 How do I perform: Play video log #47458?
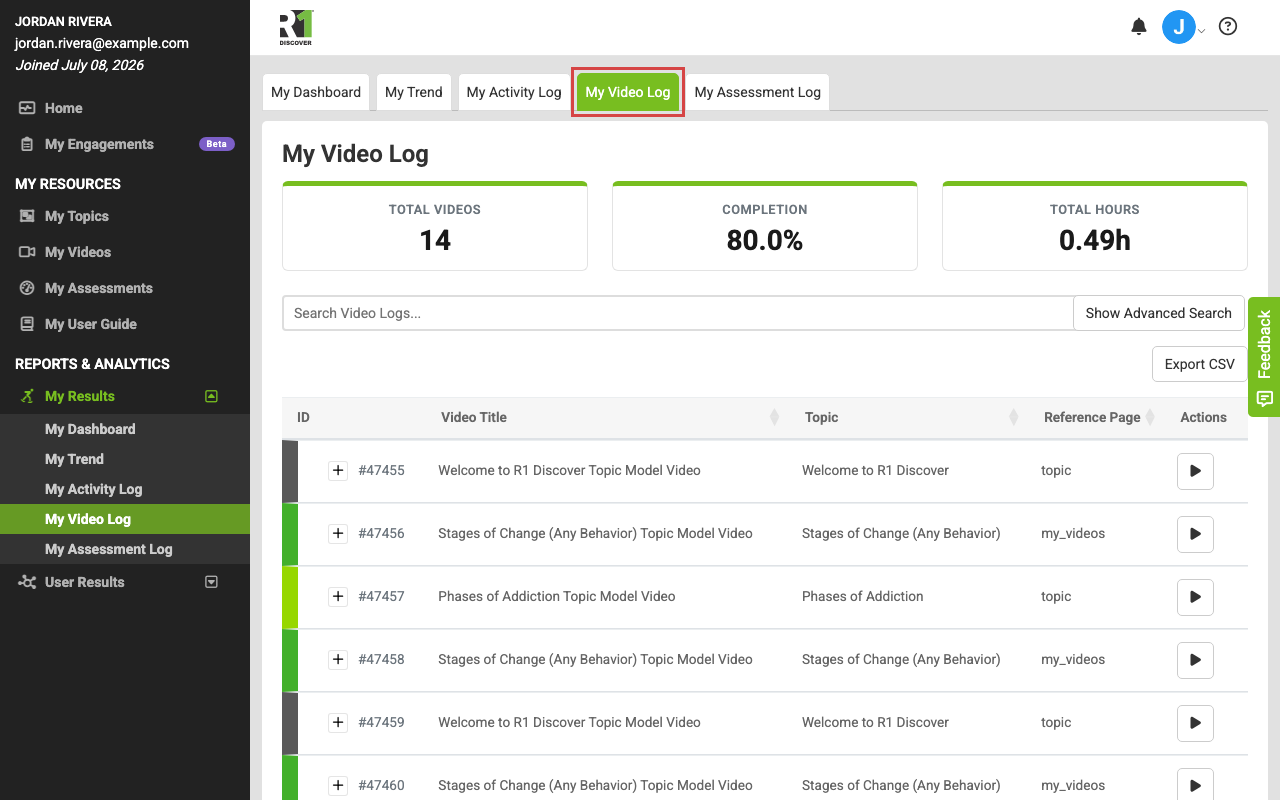(1195, 660)
